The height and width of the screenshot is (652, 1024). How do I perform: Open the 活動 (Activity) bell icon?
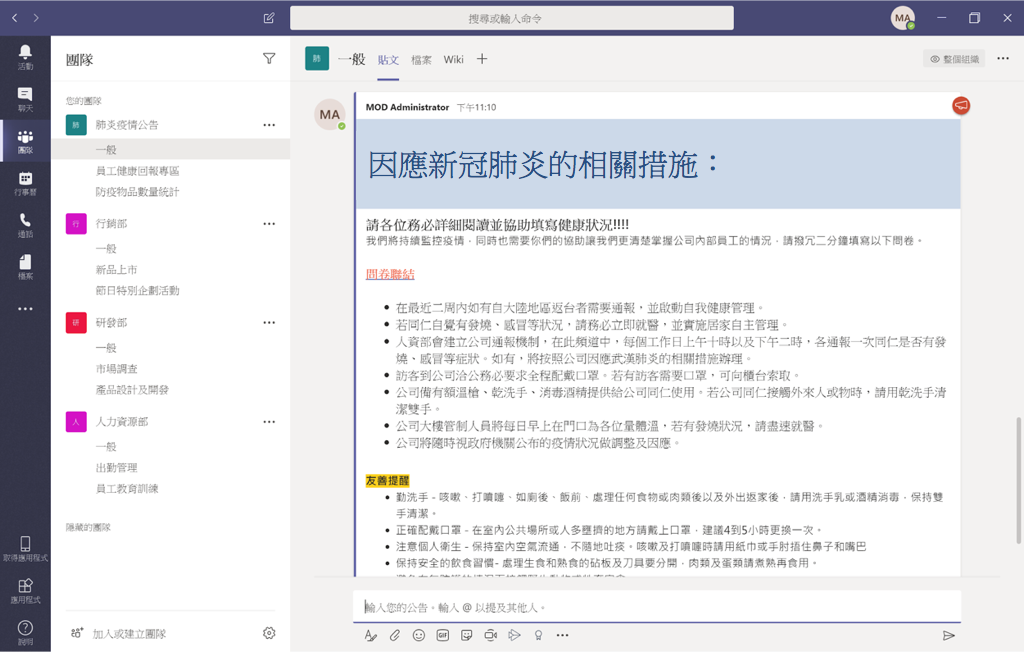tap(25, 56)
